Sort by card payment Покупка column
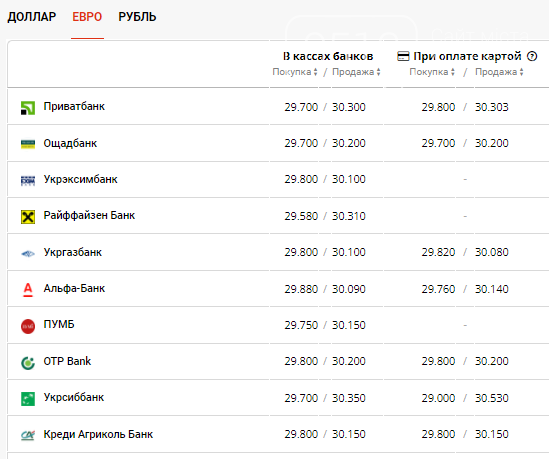This screenshot has width=549, height=459. click(432, 72)
